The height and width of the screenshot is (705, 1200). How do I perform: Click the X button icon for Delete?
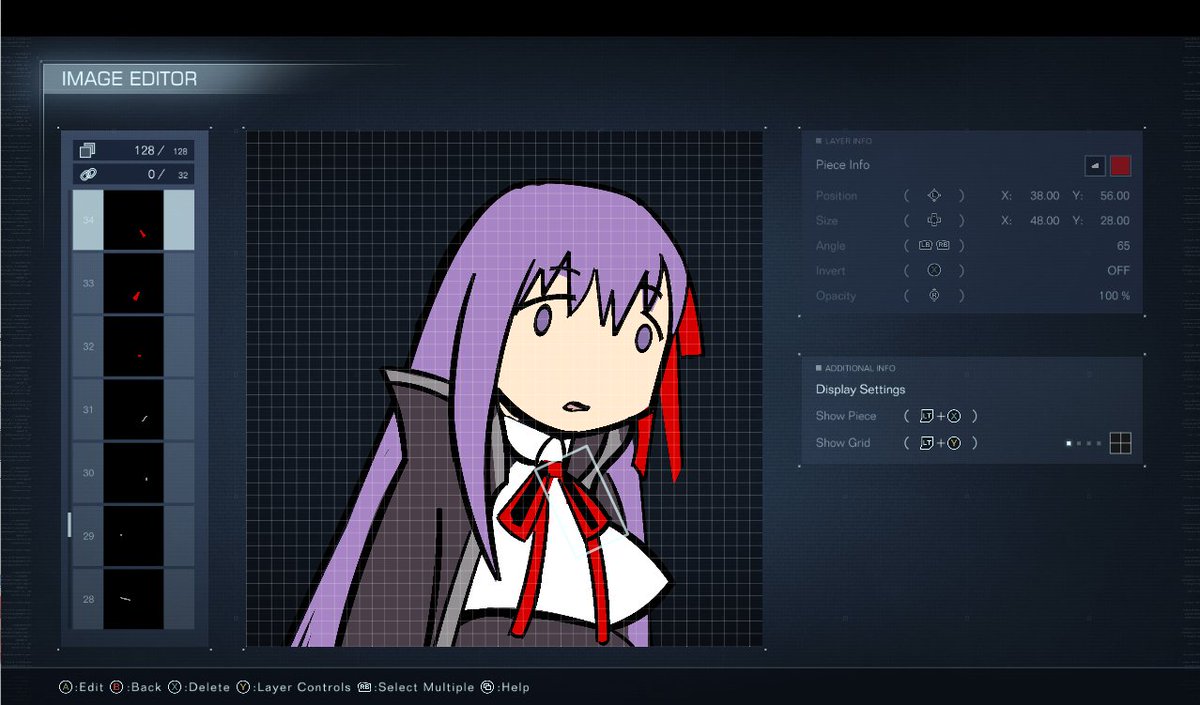tap(174, 687)
